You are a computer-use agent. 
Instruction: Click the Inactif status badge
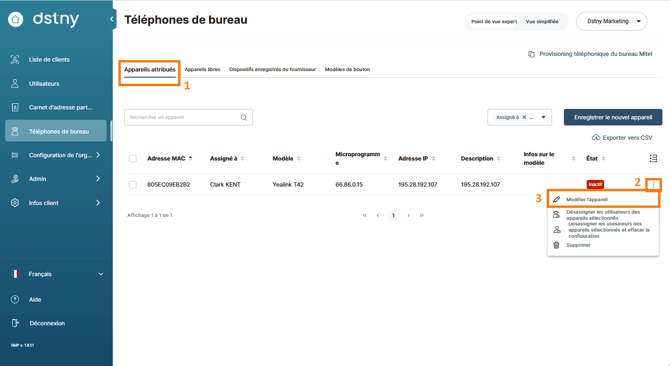595,184
